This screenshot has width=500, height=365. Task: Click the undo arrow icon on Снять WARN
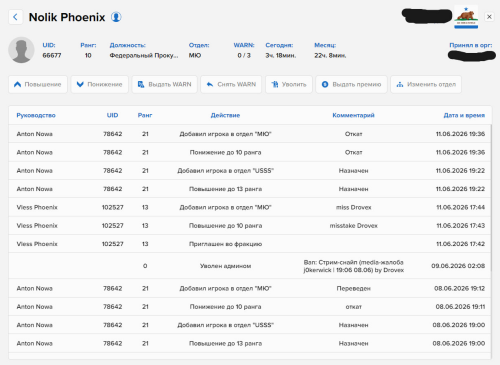(x=210, y=84)
